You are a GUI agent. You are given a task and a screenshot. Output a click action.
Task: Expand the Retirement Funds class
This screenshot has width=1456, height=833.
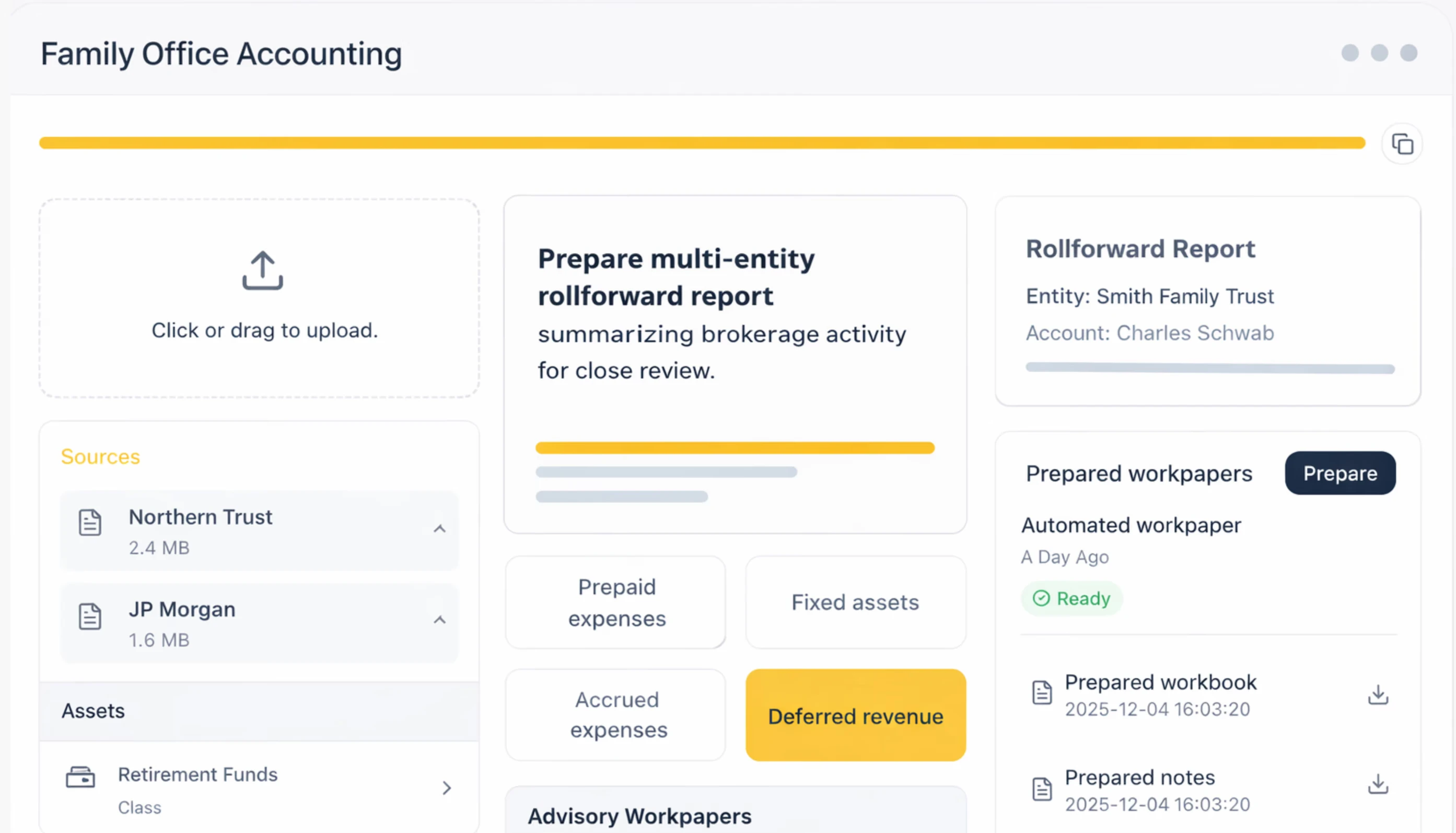coord(448,789)
